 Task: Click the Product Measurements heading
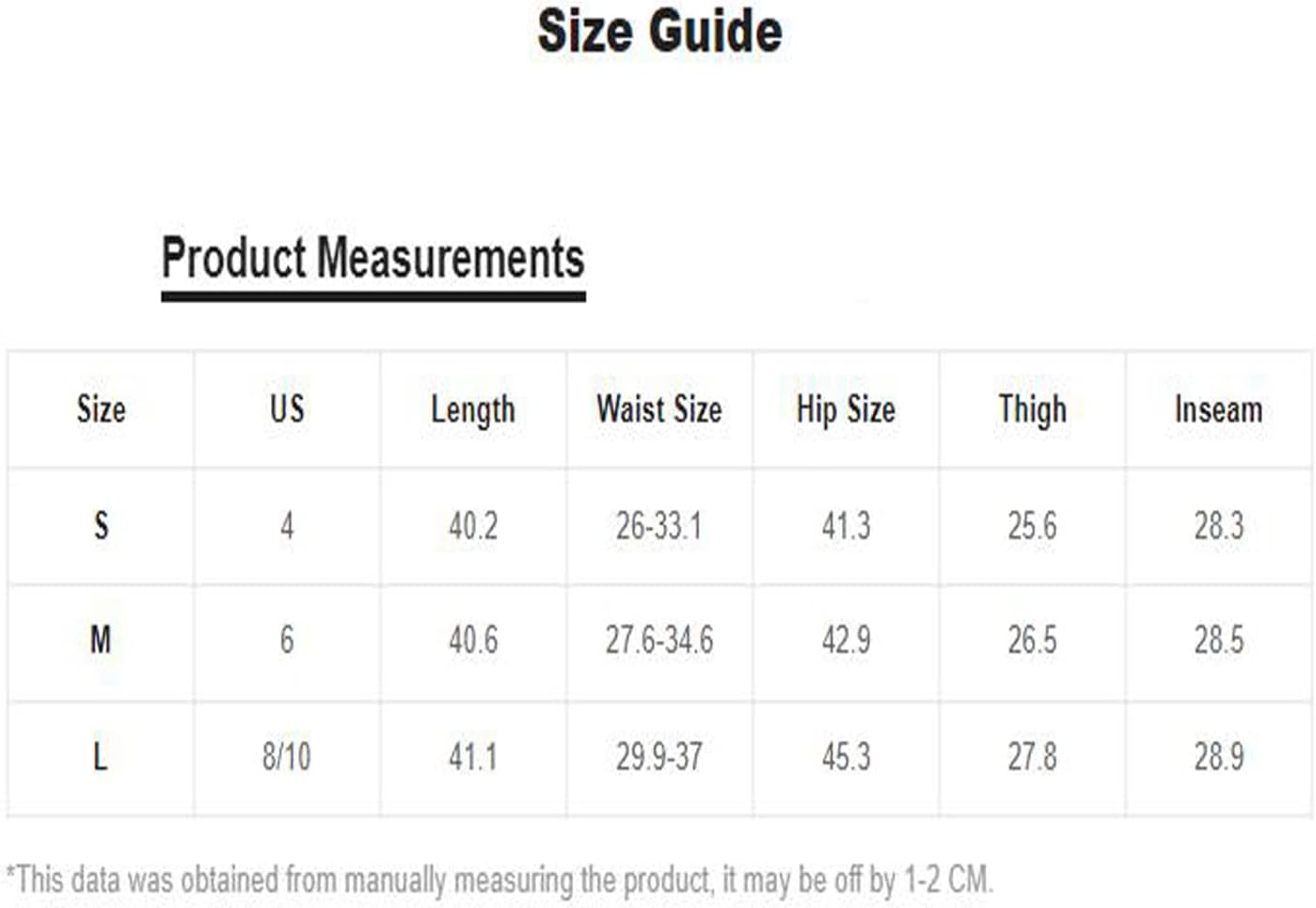point(373,259)
